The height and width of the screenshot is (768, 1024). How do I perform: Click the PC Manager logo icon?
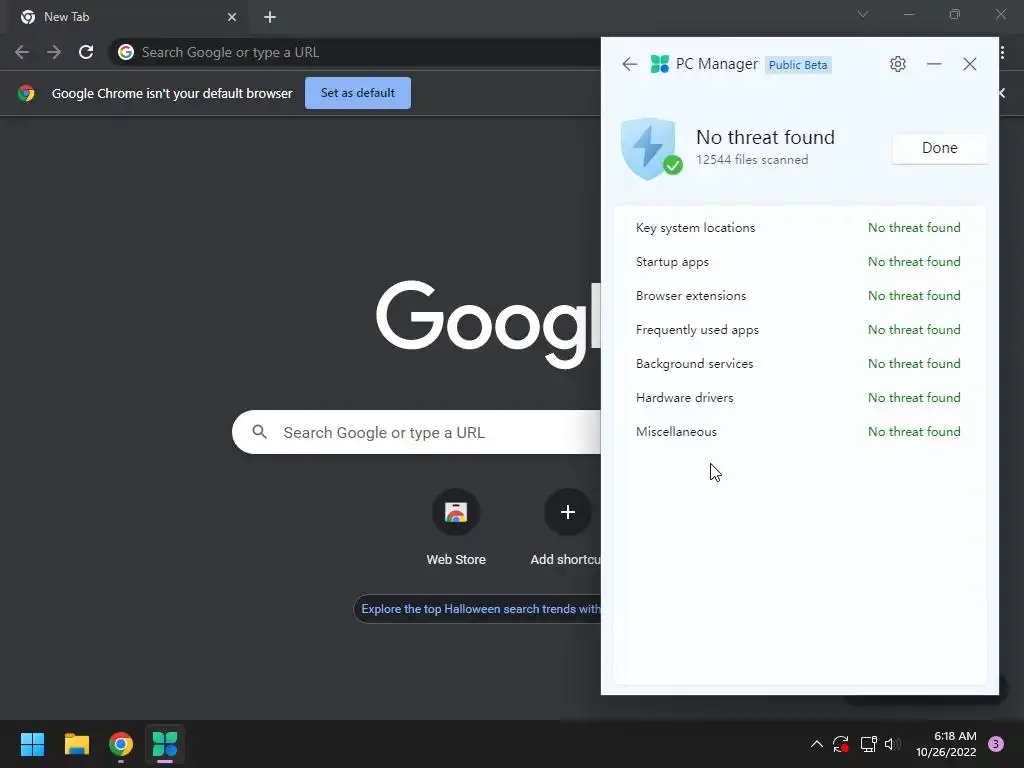point(660,64)
